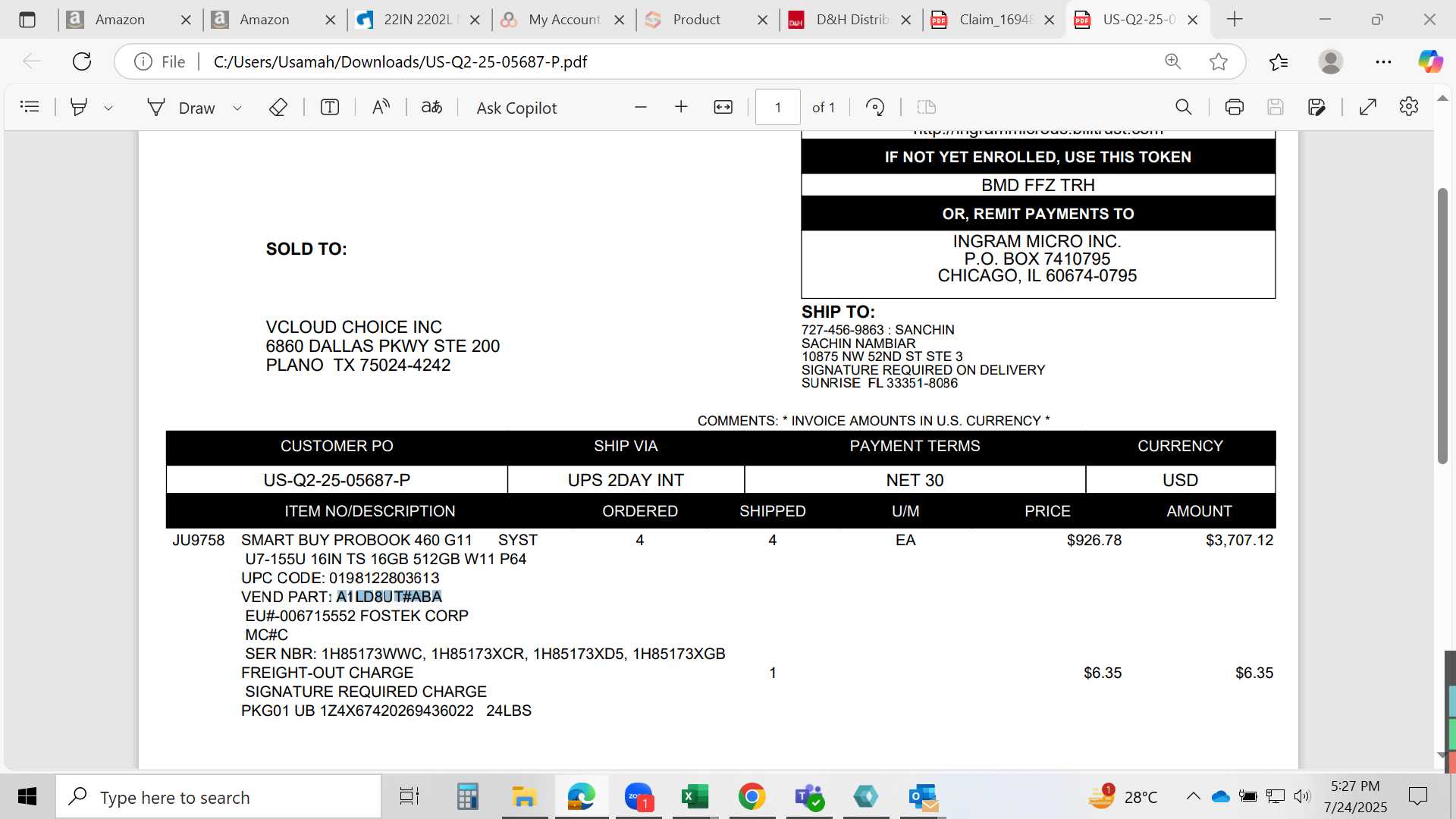Click the PDF vertical scrollbar thumb

(x=1442, y=326)
